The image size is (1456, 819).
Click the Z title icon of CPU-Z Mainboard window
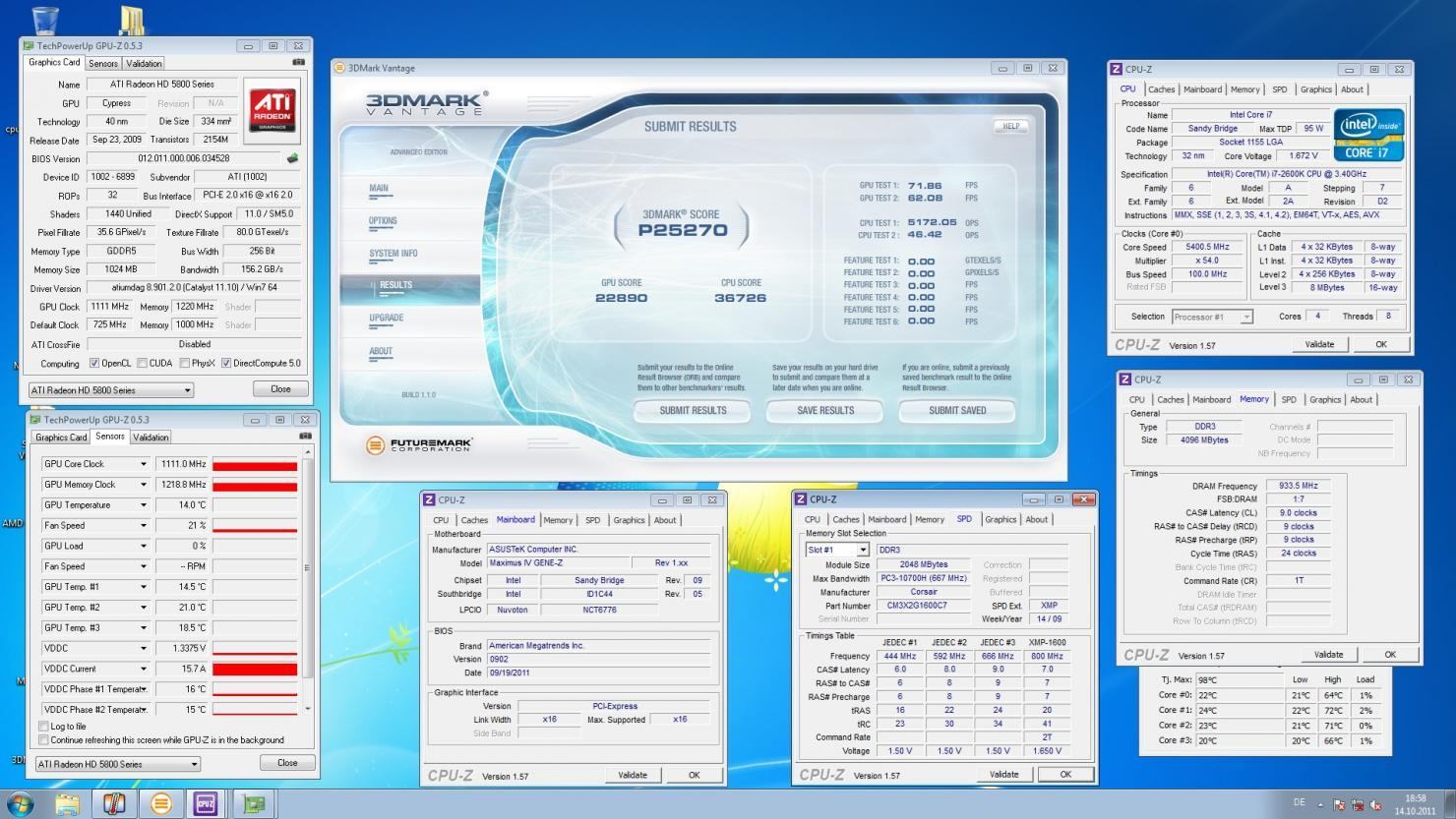429,499
